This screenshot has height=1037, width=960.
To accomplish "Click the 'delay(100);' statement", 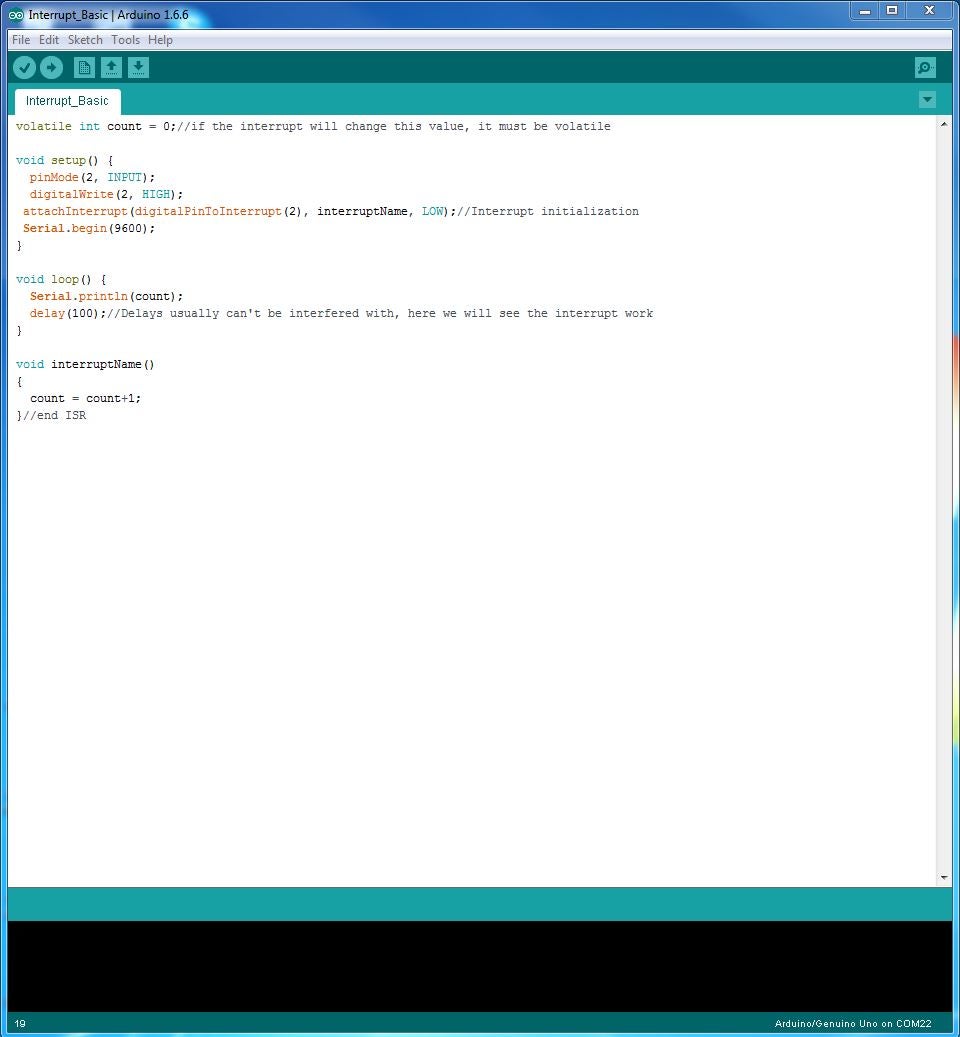I will click(x=68, y=313).
